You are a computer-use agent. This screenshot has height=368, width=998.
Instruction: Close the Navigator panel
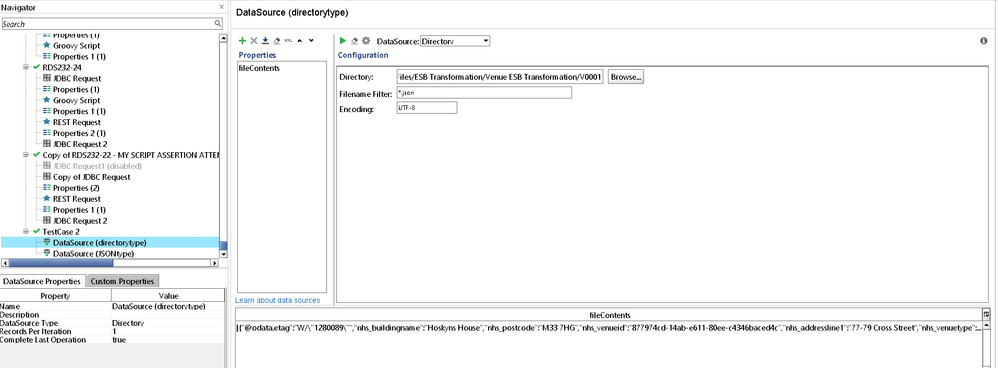pyautogui.click(x=221, y=7)
